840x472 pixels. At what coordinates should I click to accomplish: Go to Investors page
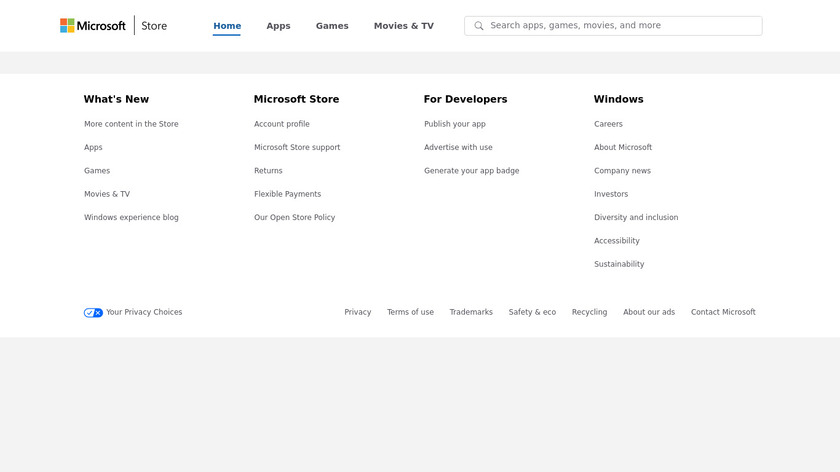click(611, 194)
